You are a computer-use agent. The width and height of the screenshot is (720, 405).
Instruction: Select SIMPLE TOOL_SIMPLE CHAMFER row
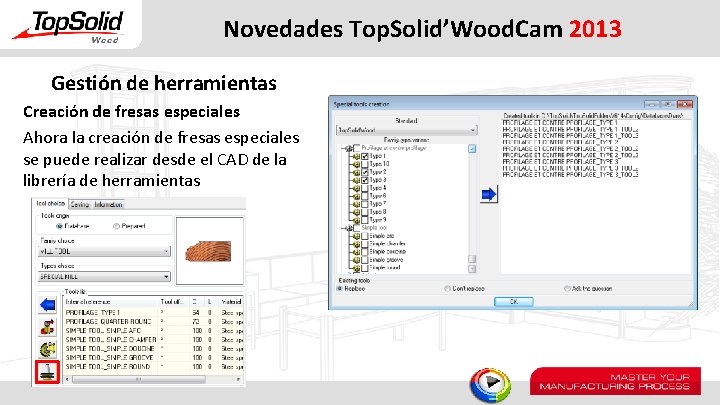(153, 339)
